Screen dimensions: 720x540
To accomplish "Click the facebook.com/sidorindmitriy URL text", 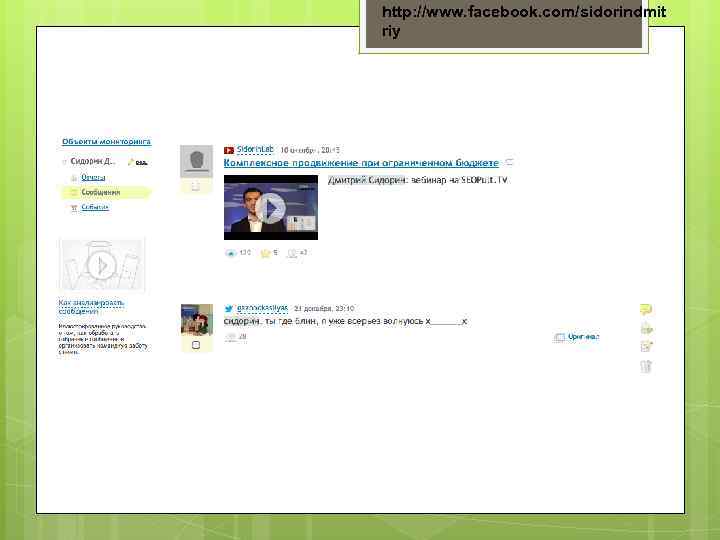I will (524, 21).
